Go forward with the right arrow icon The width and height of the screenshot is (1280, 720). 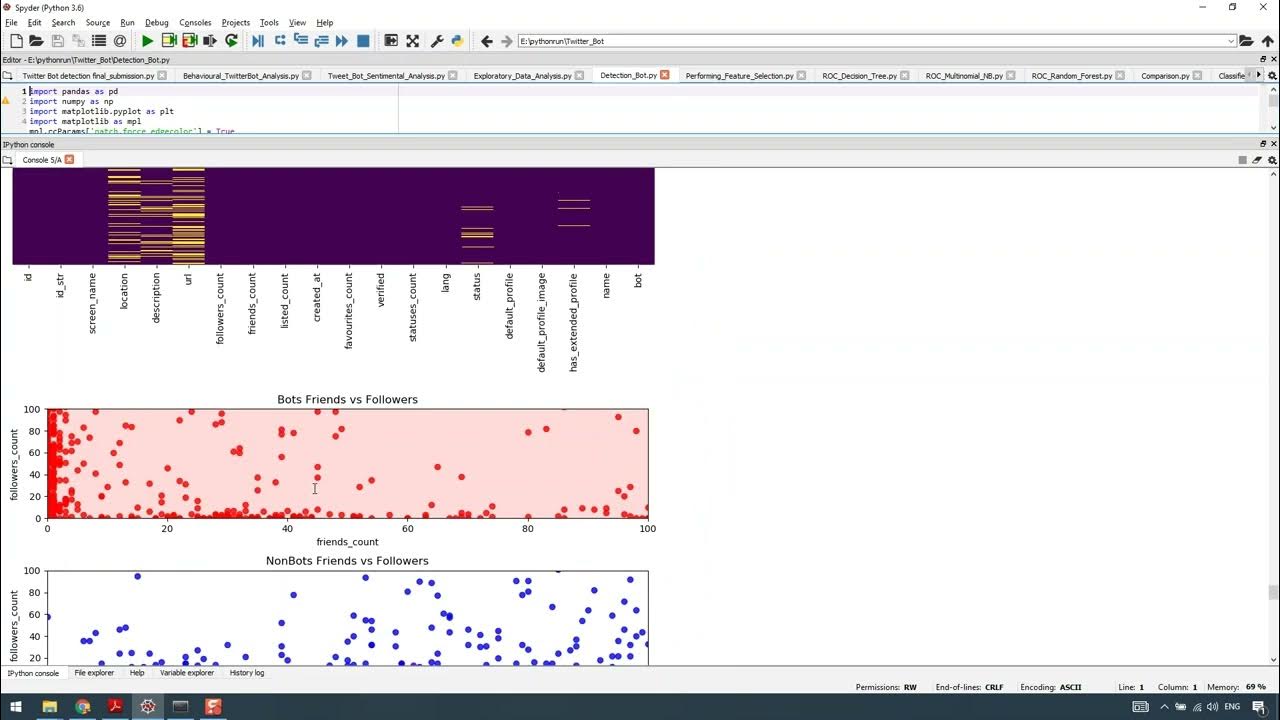[506, 41]
